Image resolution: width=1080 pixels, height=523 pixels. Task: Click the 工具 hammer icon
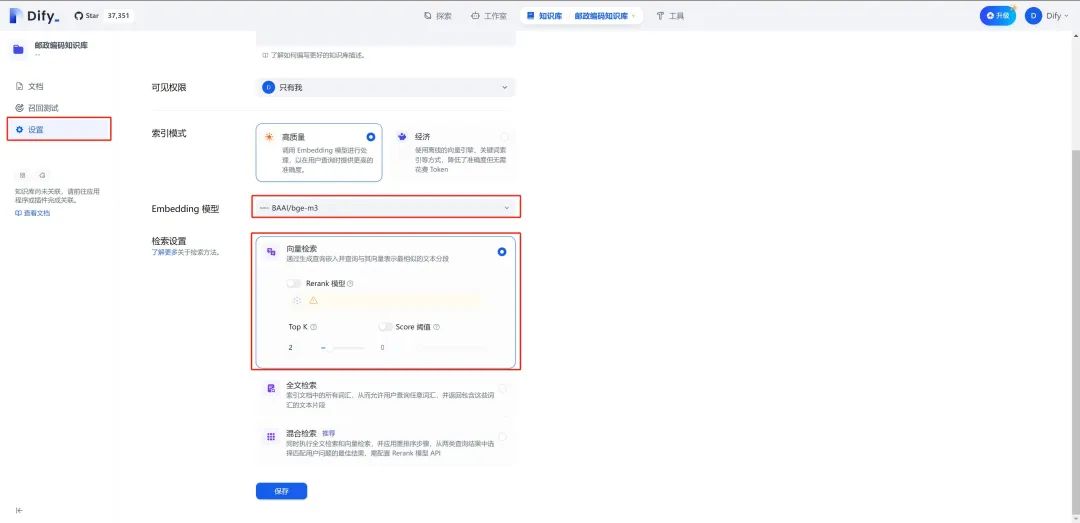coord(660,15)
